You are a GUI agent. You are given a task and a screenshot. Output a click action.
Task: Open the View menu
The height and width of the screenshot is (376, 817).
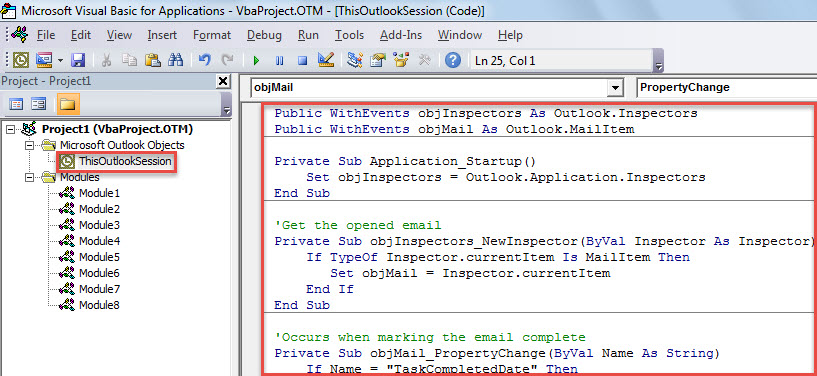click(x=119, y=35)
